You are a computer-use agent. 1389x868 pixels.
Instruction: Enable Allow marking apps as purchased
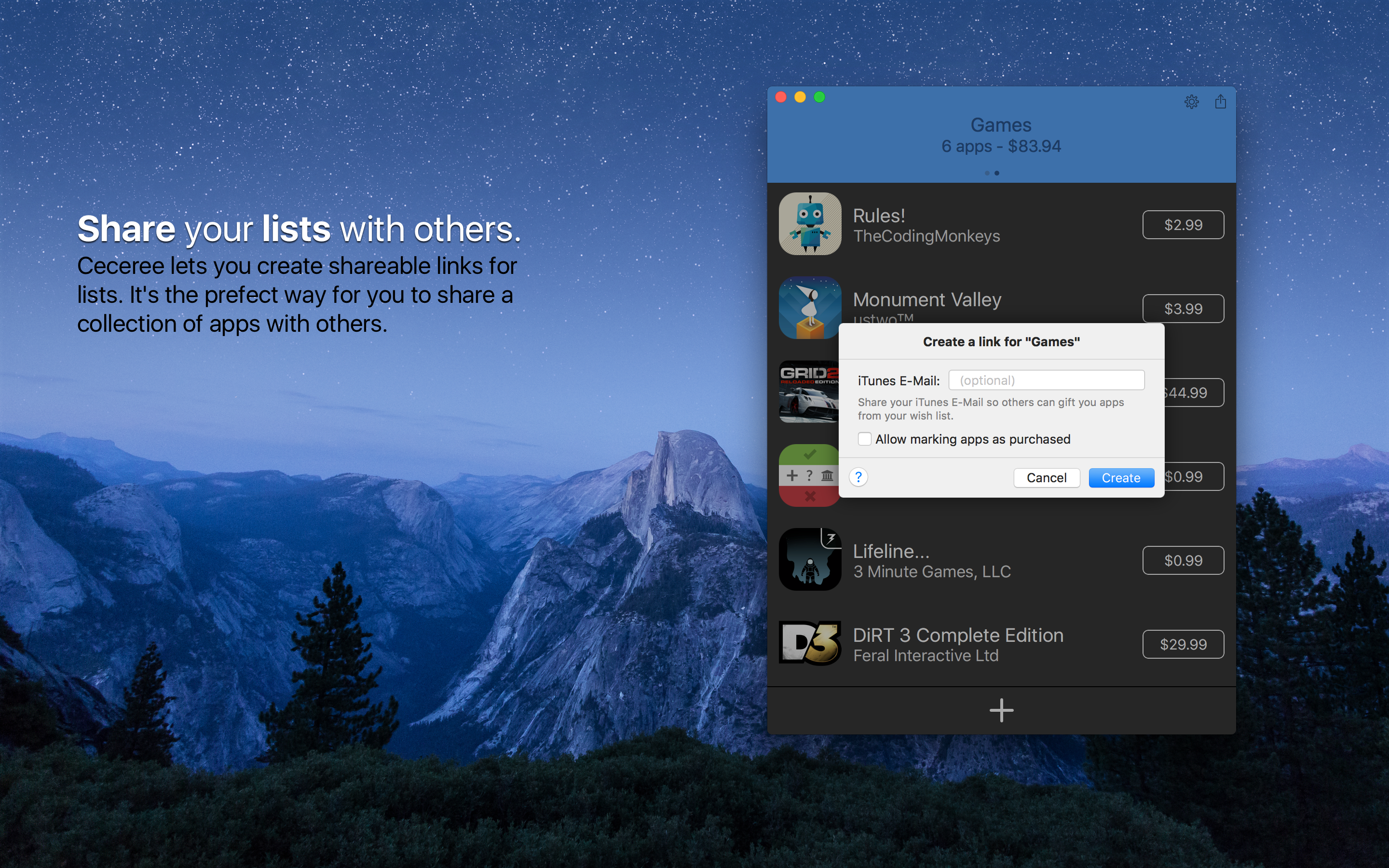[x=864, y=439]
